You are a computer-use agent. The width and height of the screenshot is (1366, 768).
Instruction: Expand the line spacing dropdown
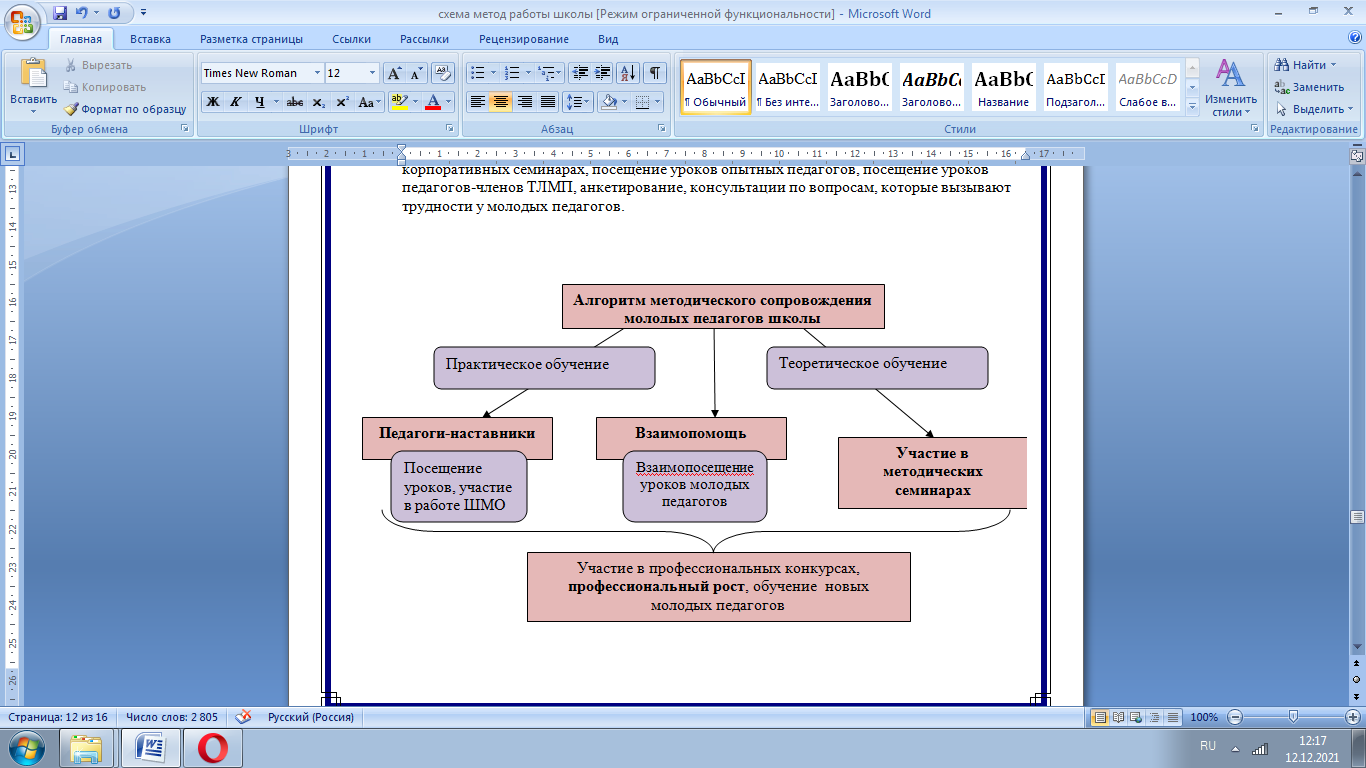click(x=586, y=102)
